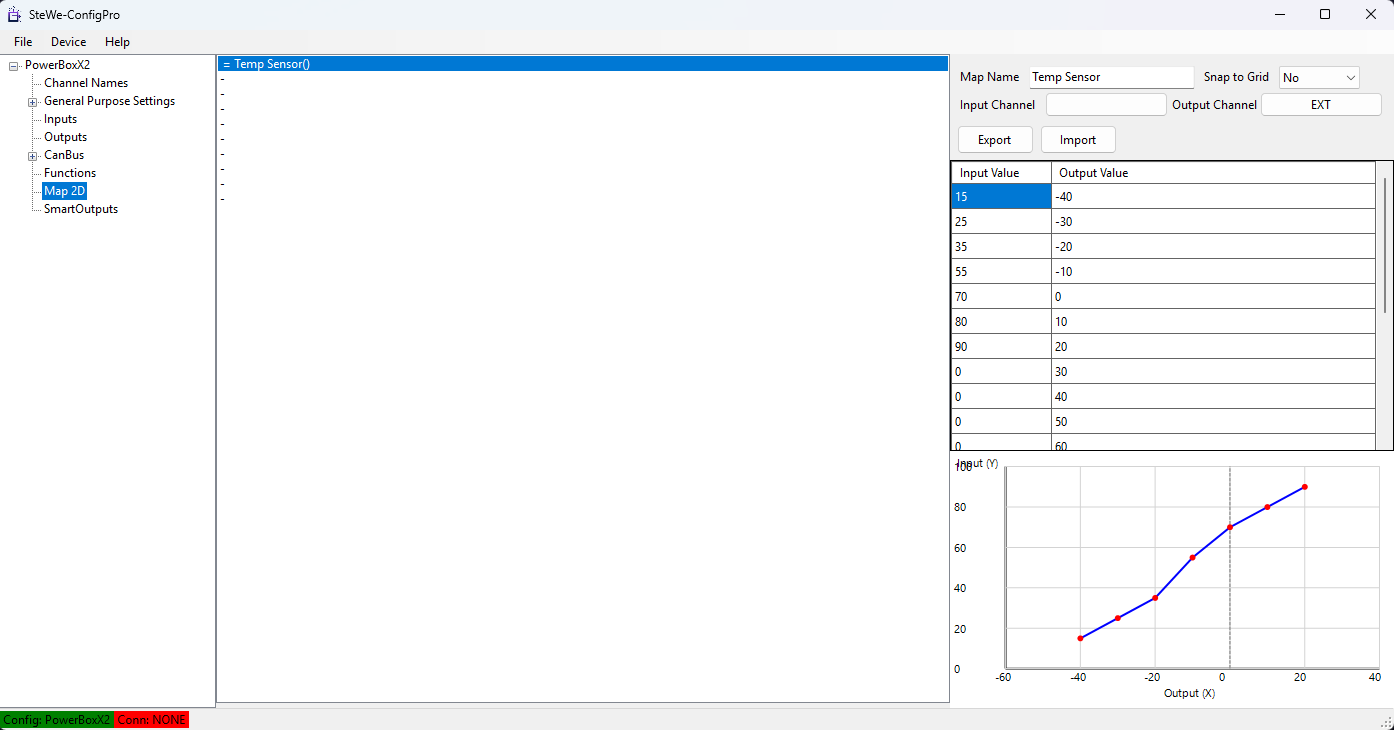Expand the General Purpose Settings node
Screen dimensions: 1394x730
coord(33,102)
